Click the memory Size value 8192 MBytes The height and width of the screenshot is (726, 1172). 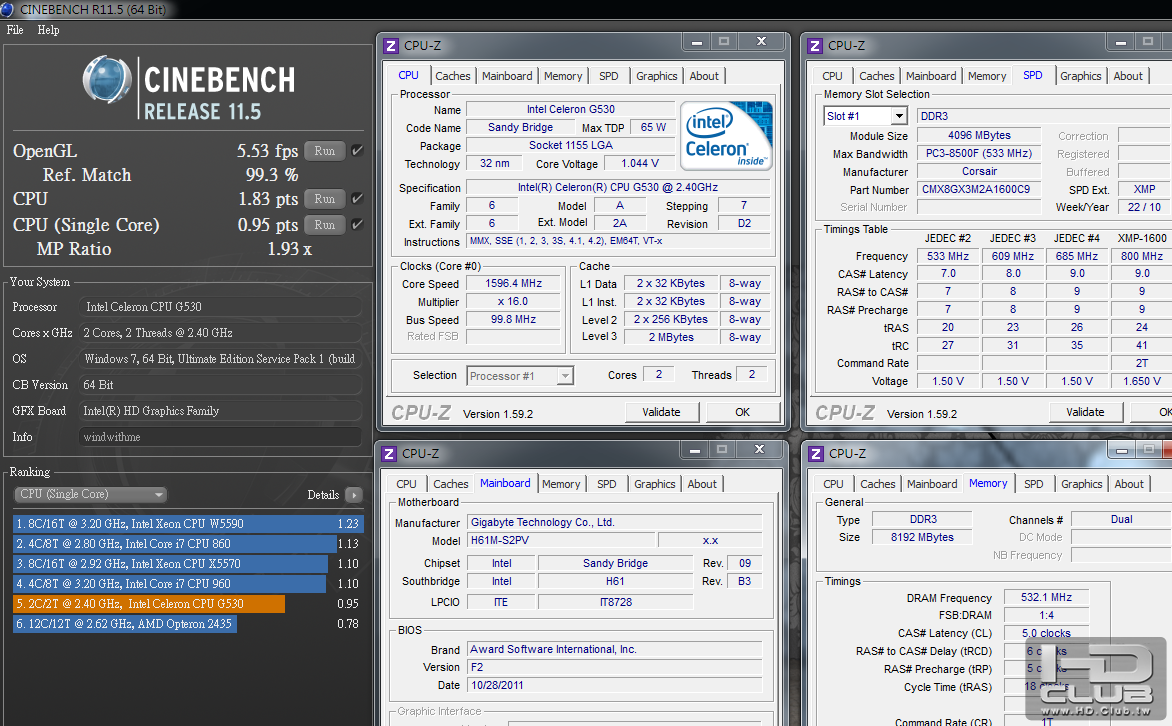[922, 537]
